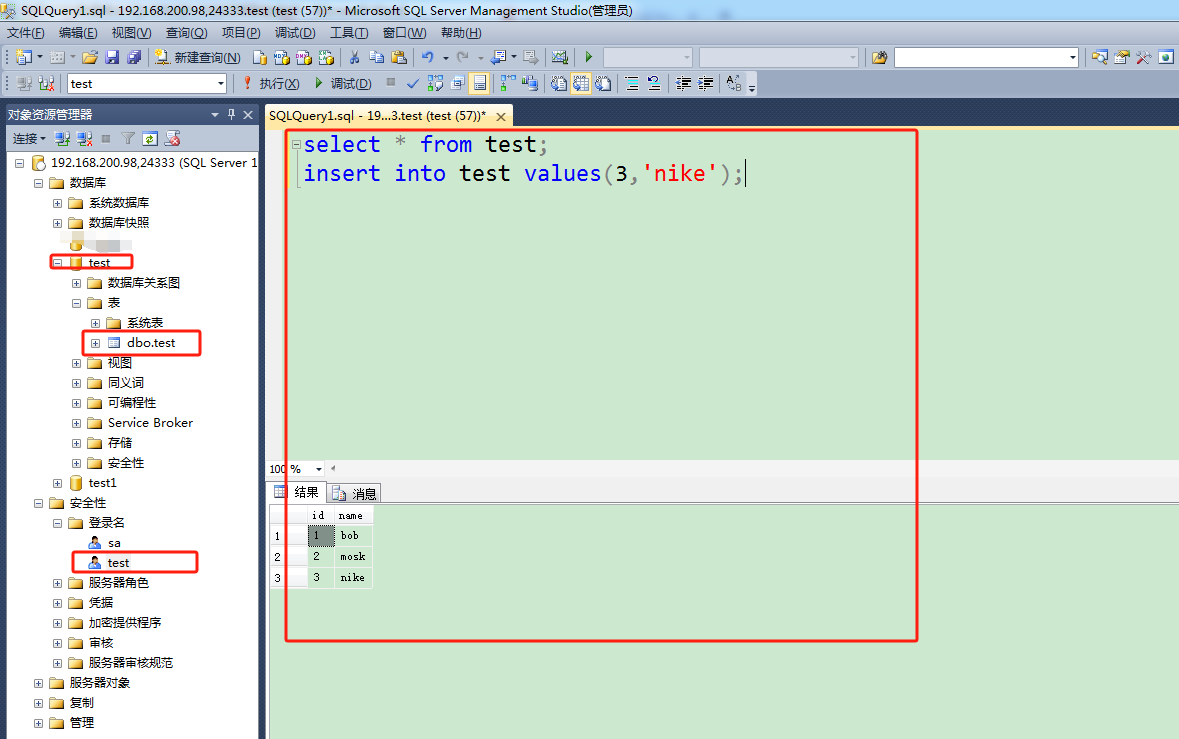Image resolution: width=1179 pixels, height=739 pixels.
Task: Open Query Options window icon
Action: click(457, 83)
